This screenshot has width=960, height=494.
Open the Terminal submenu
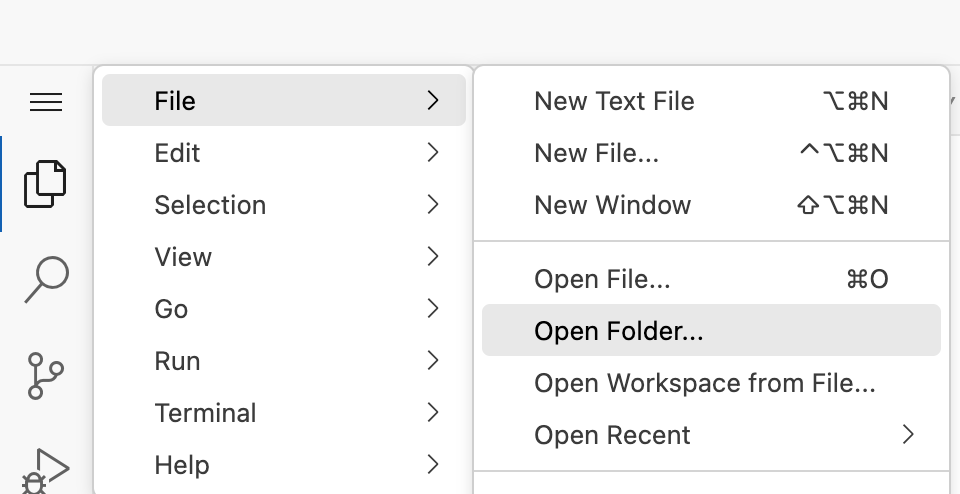click(284, 413)
